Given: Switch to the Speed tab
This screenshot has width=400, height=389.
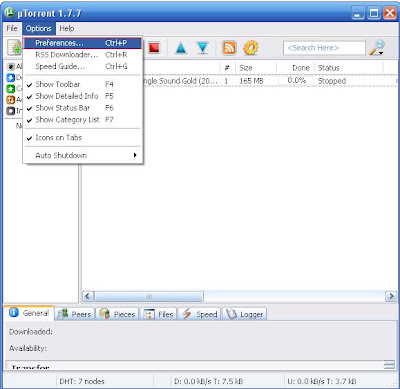Looking at the screenshot, I should point(200,314).
